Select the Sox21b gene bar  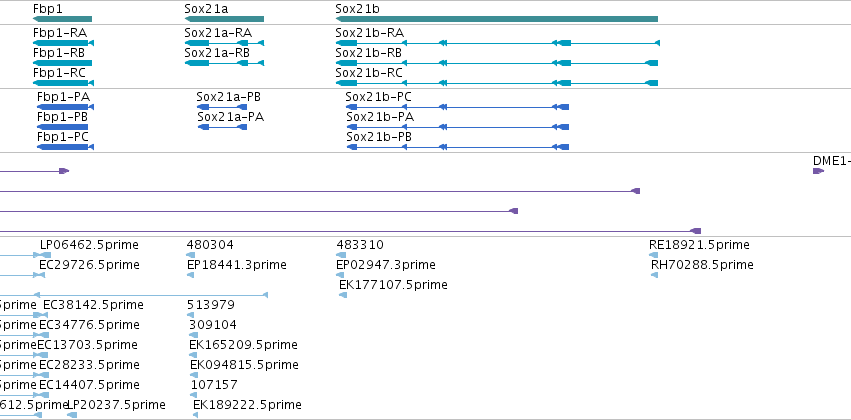tap(497, 19)
